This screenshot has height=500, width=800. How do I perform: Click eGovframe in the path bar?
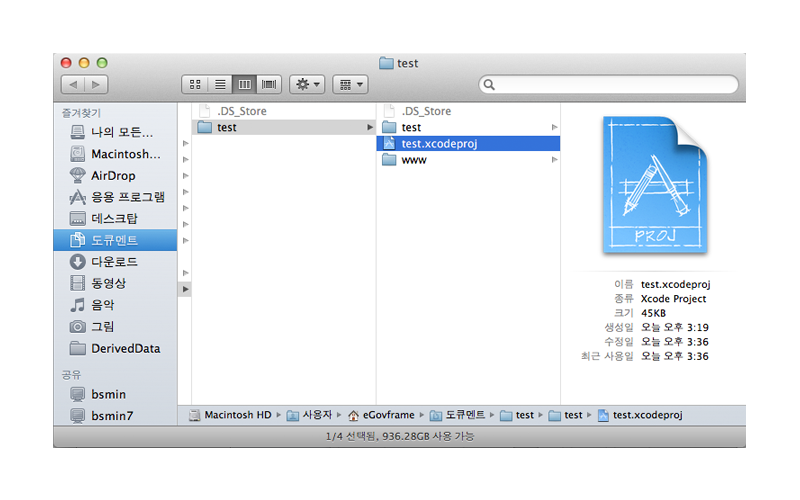385,415
